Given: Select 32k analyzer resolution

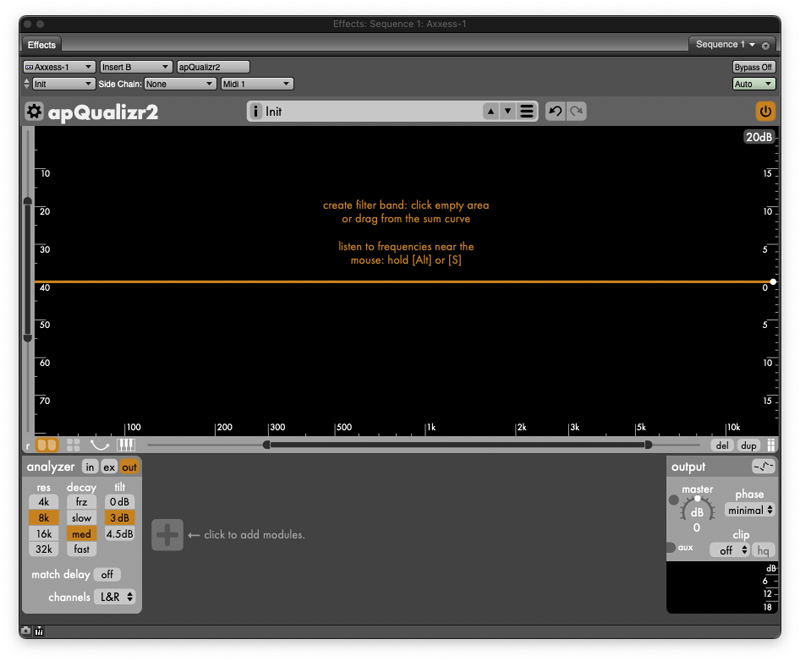Looking at the screenshot, I should pos(44,549).
